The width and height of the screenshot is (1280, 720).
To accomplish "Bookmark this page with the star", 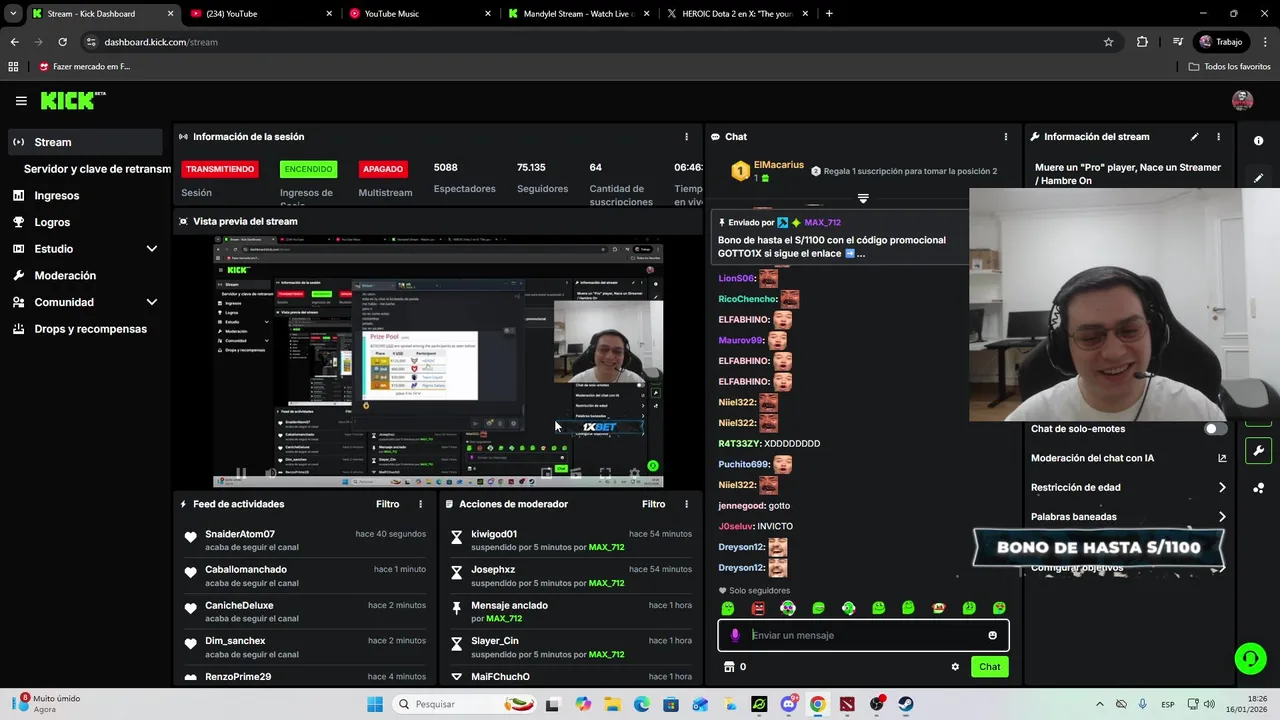I will tap(1108, 42).
